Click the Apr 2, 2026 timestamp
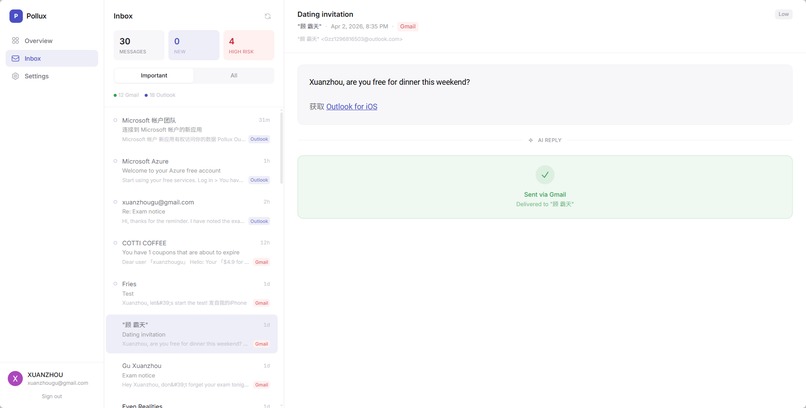This screenshot has height=408, width=806. 359,26
